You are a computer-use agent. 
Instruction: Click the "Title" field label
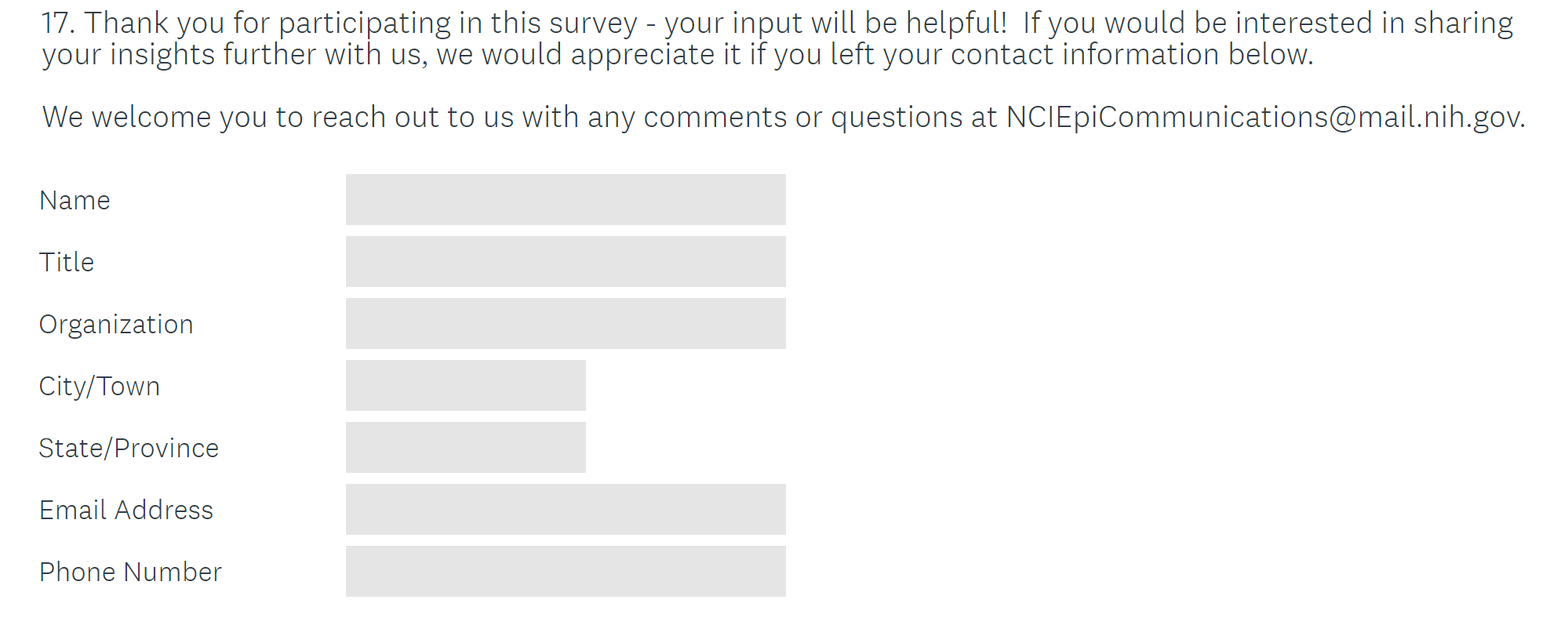coord(67,263)
